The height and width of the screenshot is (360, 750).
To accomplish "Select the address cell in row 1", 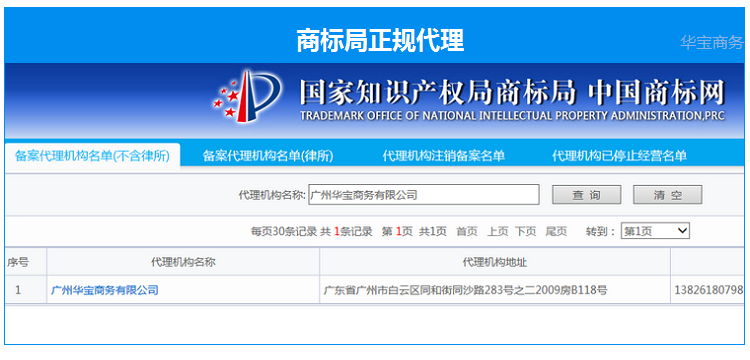I will coord(495,290).
